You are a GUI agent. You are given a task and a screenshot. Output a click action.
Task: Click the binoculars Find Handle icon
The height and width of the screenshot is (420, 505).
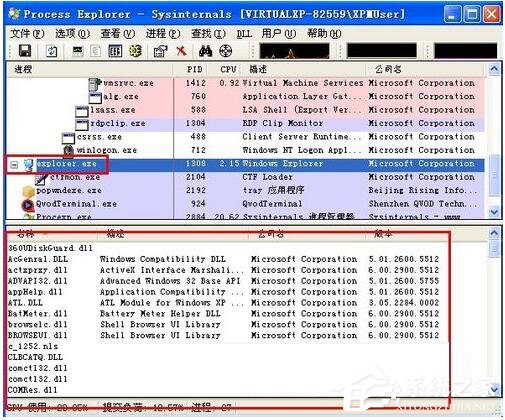(x=205, y=51)
